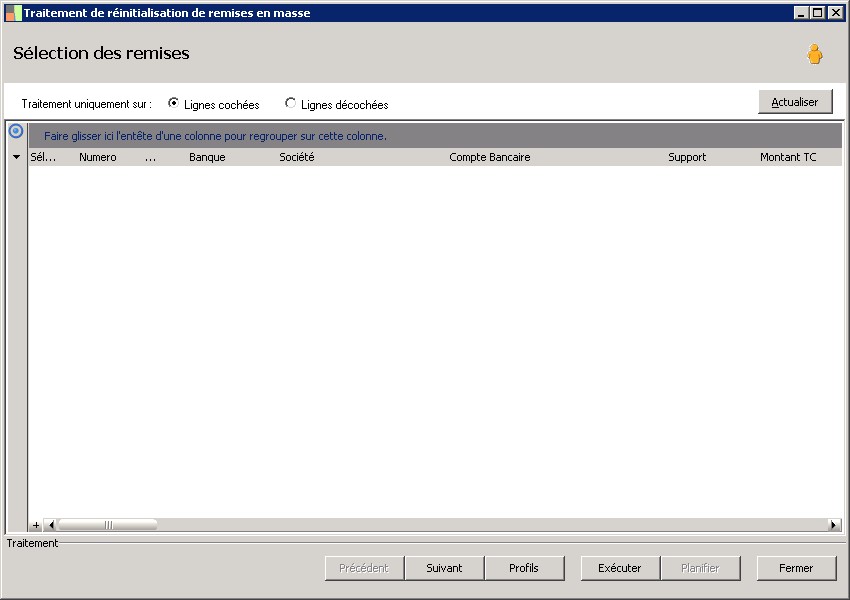850x600 pixels.
Task: Sort by the Banque column header
Action: (207, 157)
